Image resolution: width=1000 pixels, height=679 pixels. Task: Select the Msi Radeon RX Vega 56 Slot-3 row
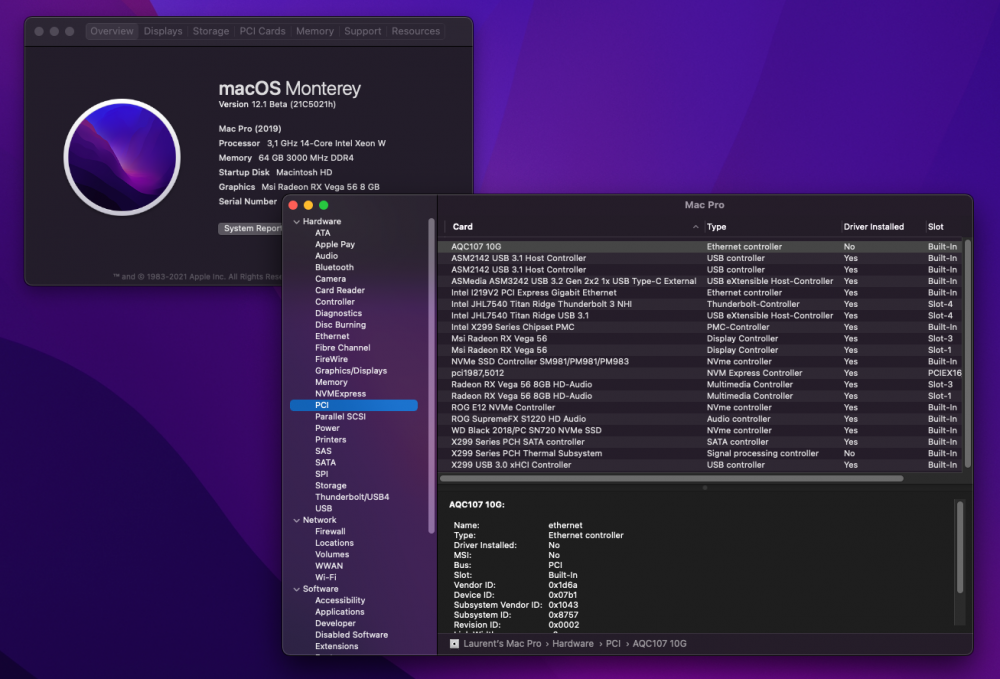click(702, 339)
